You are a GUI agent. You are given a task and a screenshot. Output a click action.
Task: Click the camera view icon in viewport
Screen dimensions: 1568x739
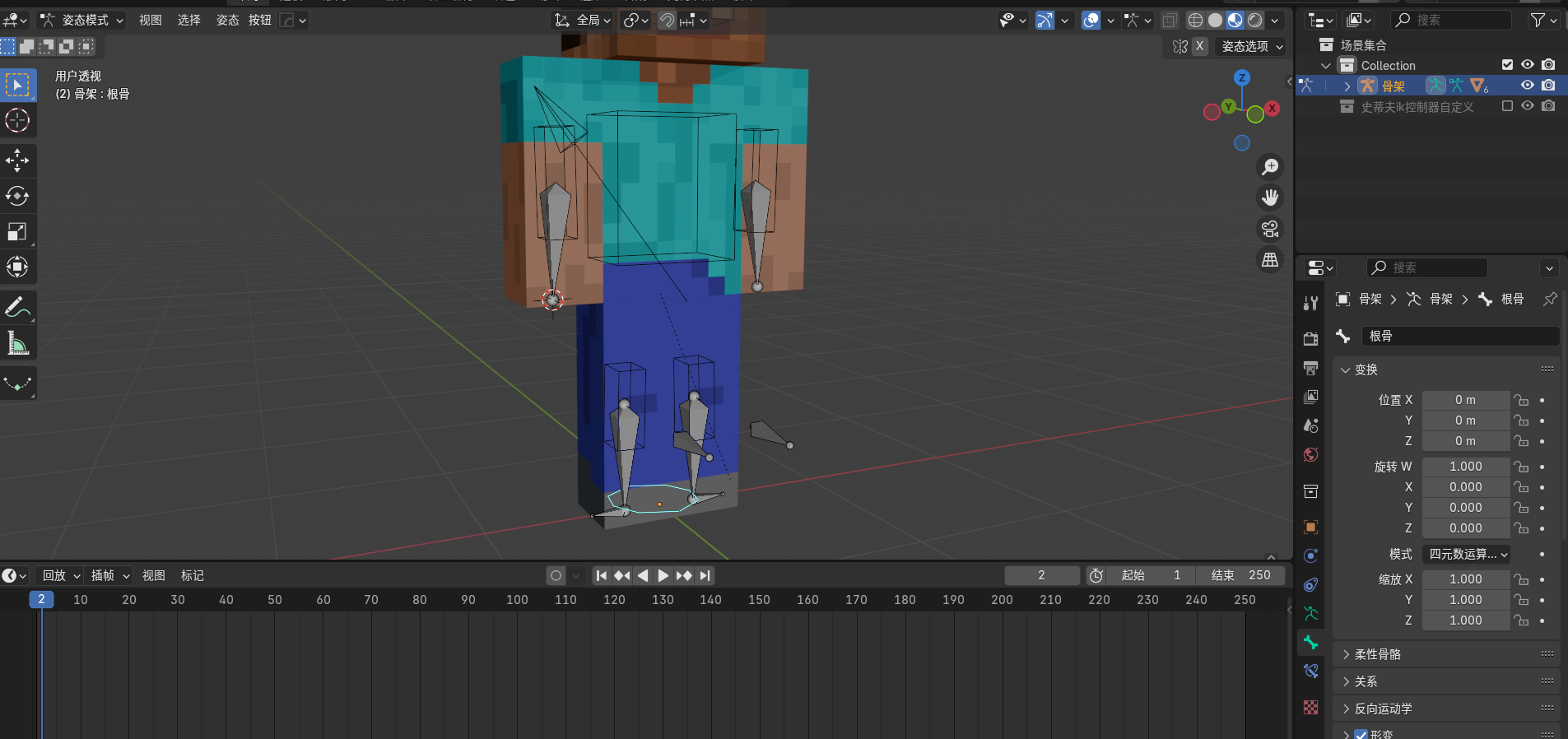pos(1270,229)
